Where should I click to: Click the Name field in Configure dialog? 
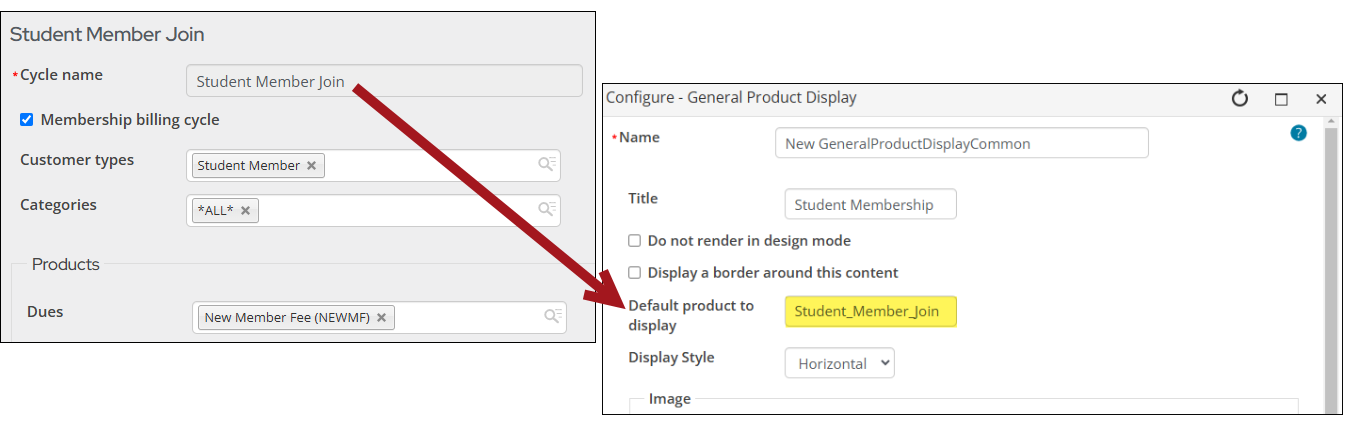click(x=961, y=143)
